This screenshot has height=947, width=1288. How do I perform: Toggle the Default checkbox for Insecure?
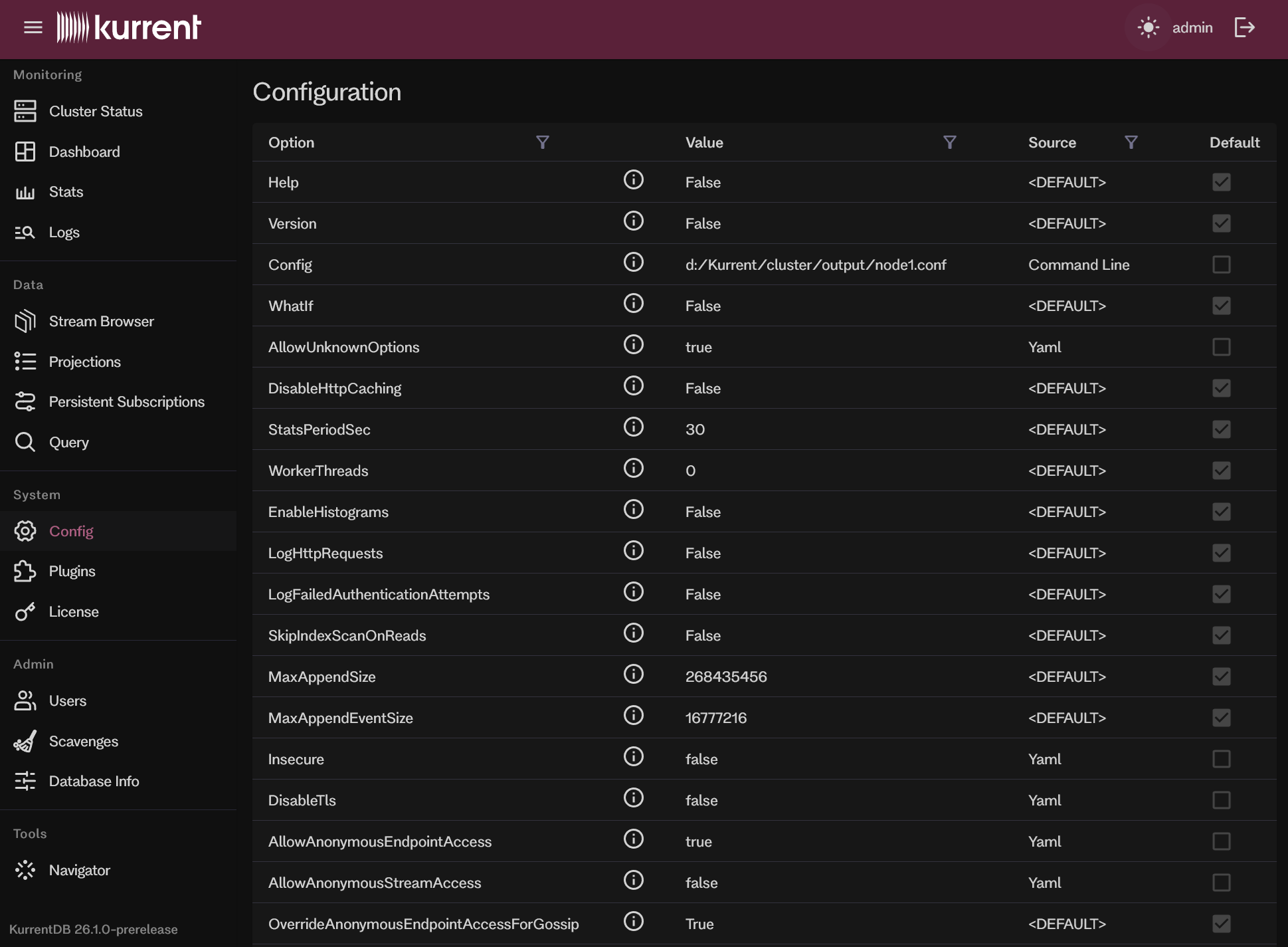[x=1221, y=759]
